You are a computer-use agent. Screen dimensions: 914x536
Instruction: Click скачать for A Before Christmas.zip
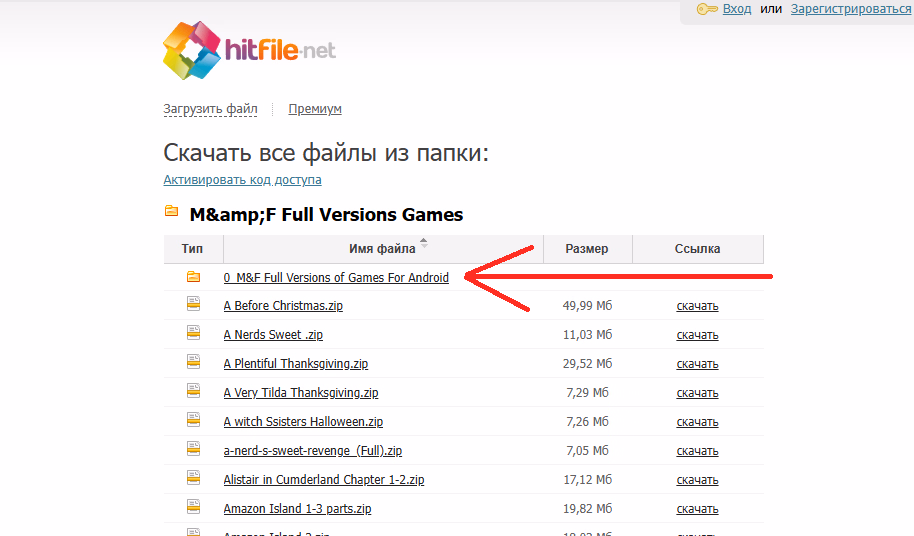[x=697, y=306]
